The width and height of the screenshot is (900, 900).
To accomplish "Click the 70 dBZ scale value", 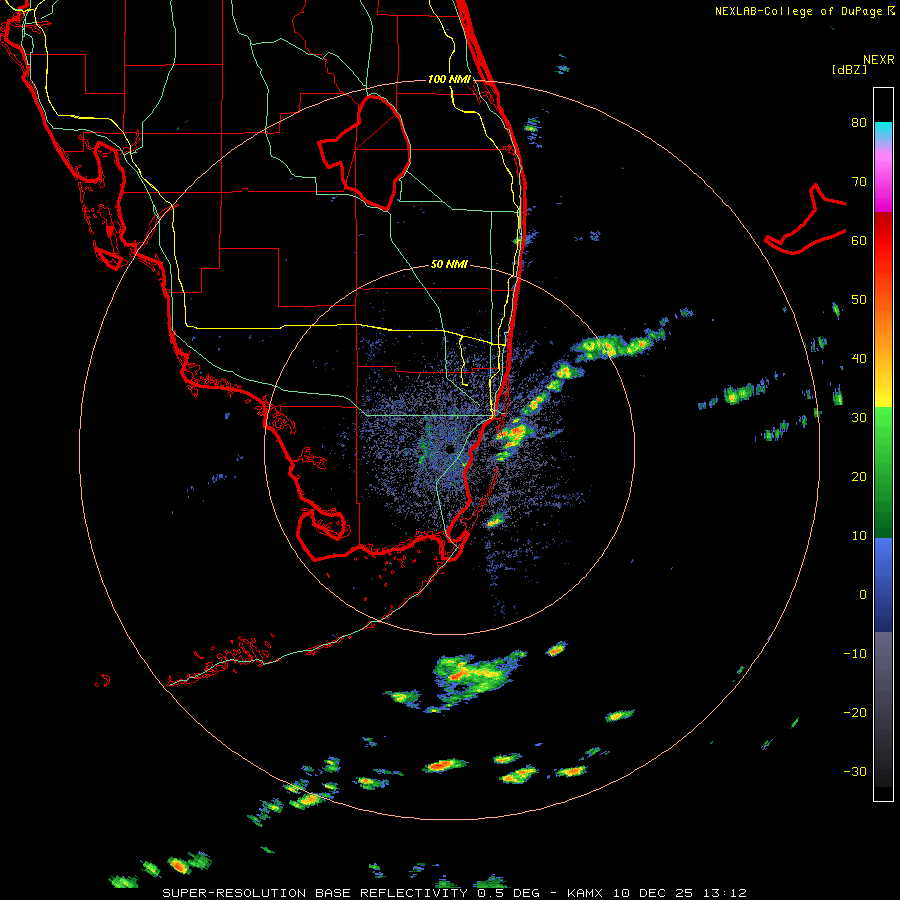I will tap(859, 182).
